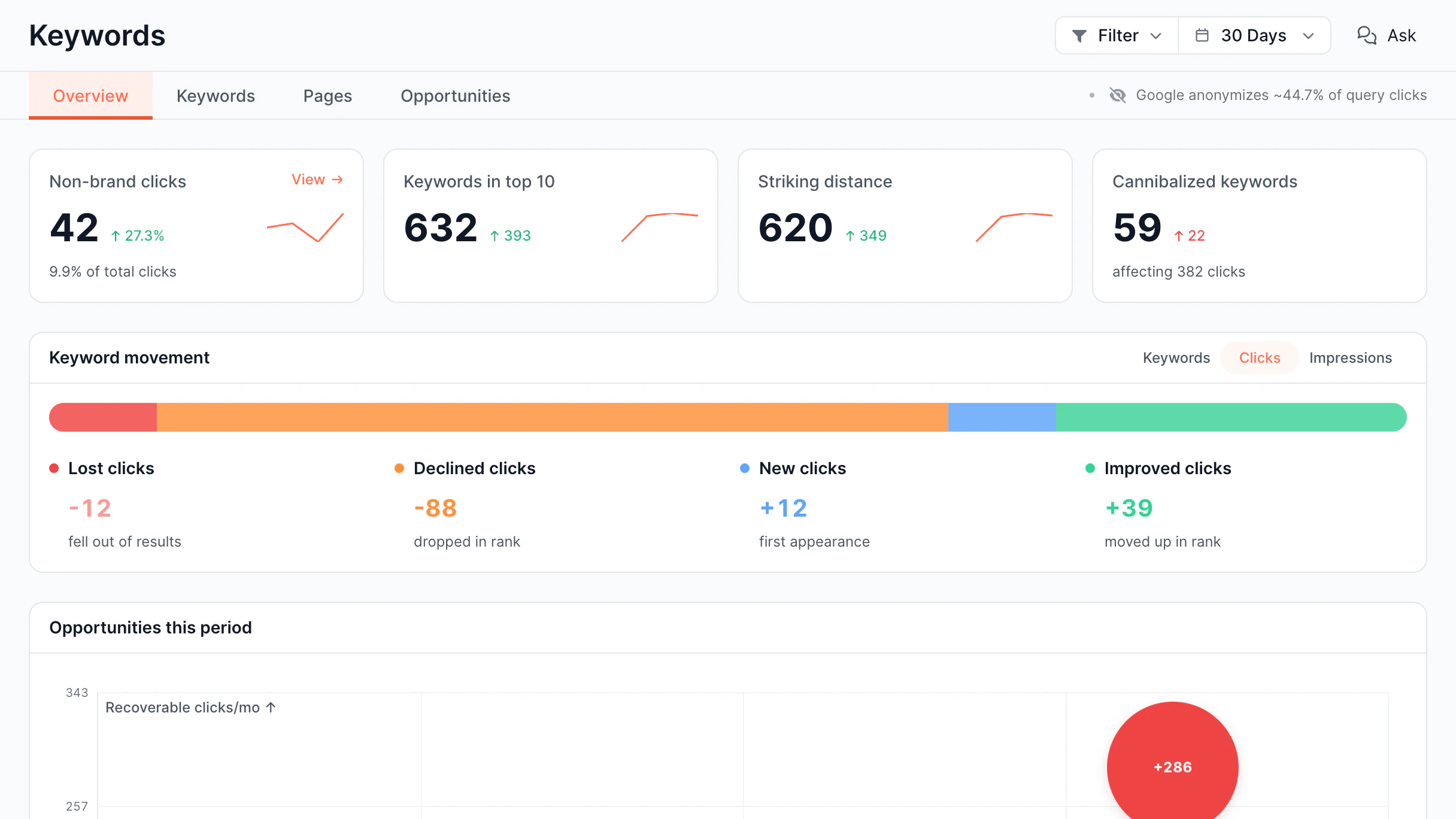
Task: Click the crossed-eye anonymized clicks icon
Action: tap(1118, 95)
